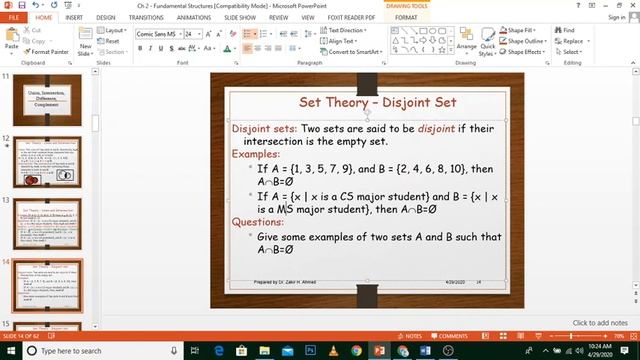Click Sign in
This screenshot has width=640, height=360.
(616, 17)
